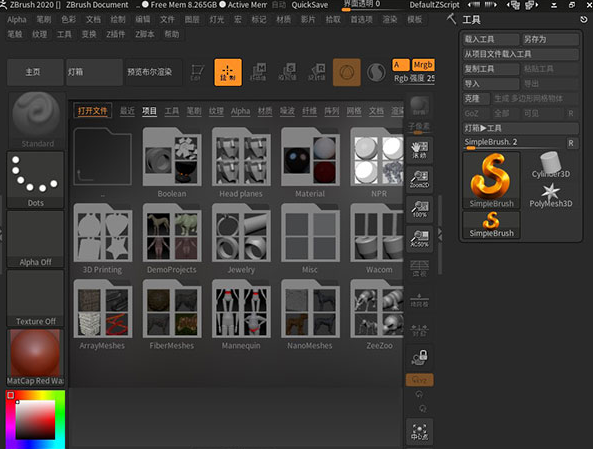Viewport: 593px width, 449px height.
Task: Click the 载入工具 (Load Tool) button
Action: [491, 39]
